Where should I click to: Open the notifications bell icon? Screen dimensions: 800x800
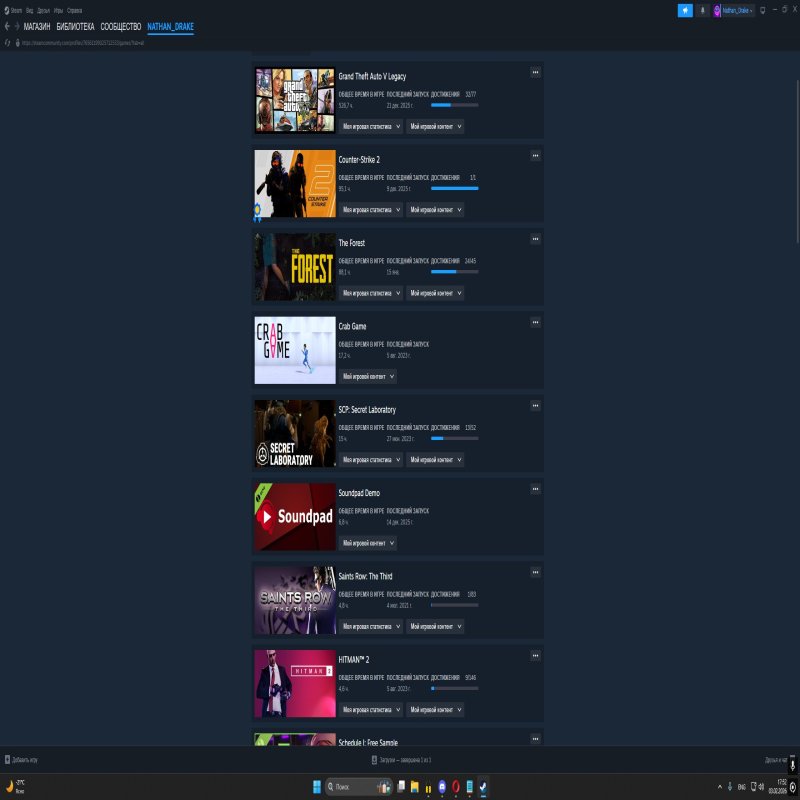(x=703, y=10)
